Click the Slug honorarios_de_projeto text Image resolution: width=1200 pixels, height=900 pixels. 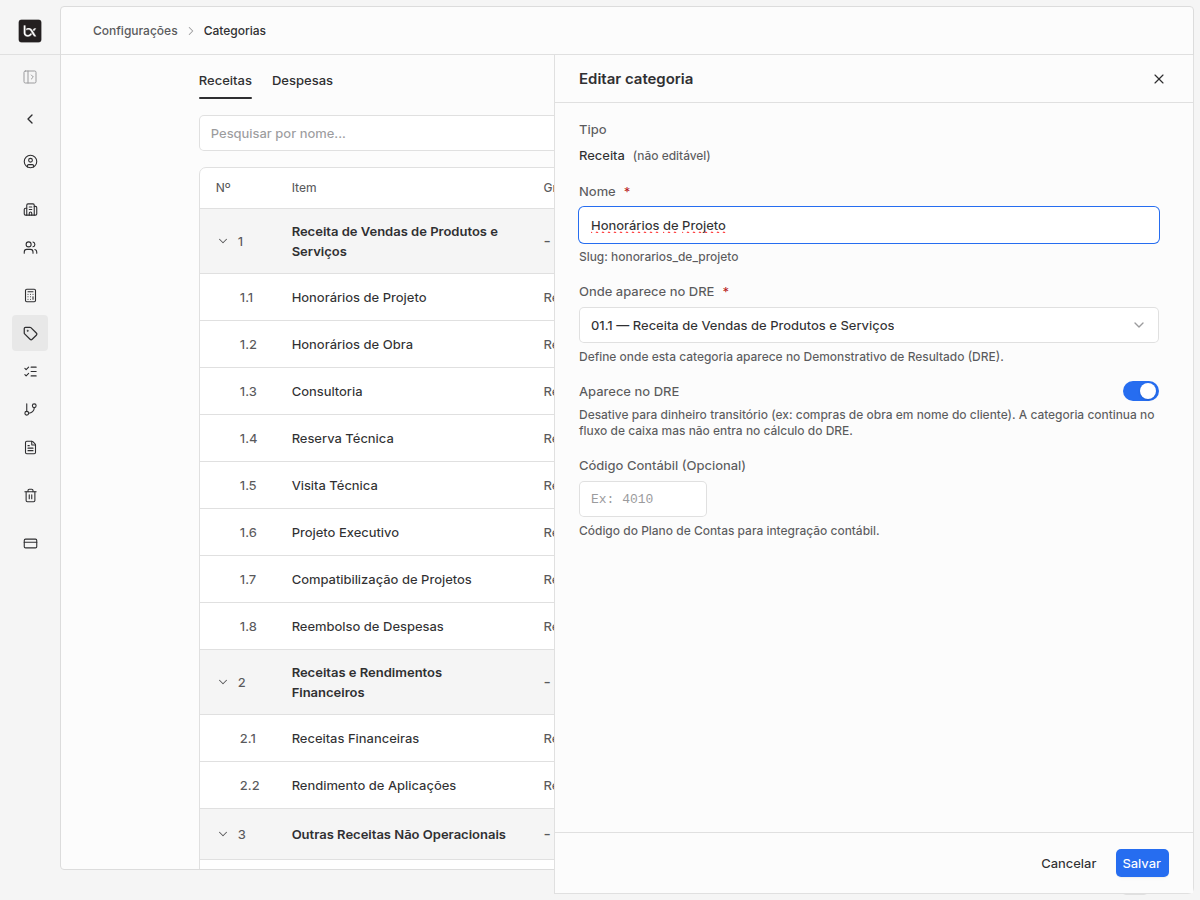[x=659, y=256]
